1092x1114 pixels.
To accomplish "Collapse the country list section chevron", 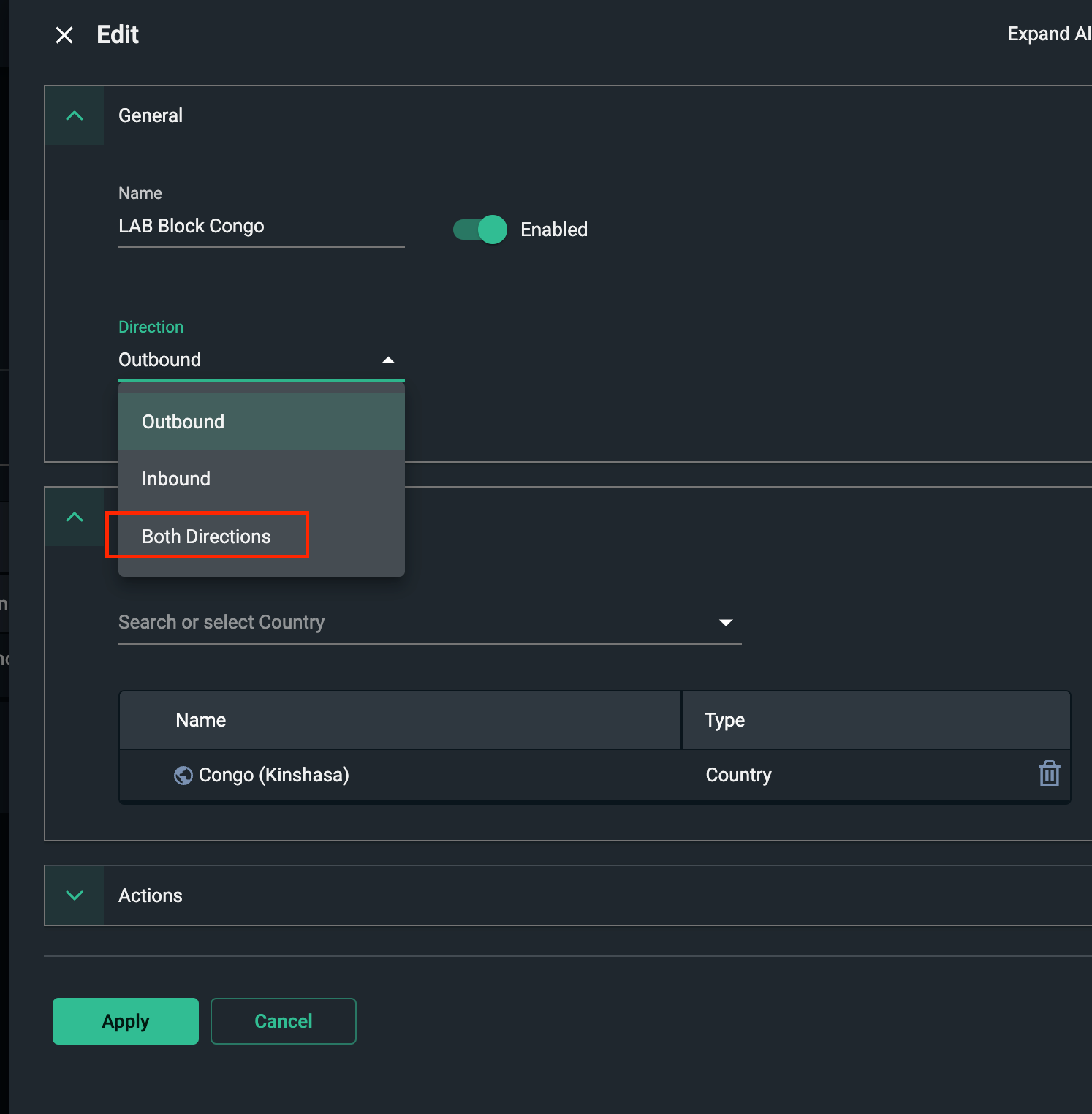I will pyautogui.click(x=74, y=517).
